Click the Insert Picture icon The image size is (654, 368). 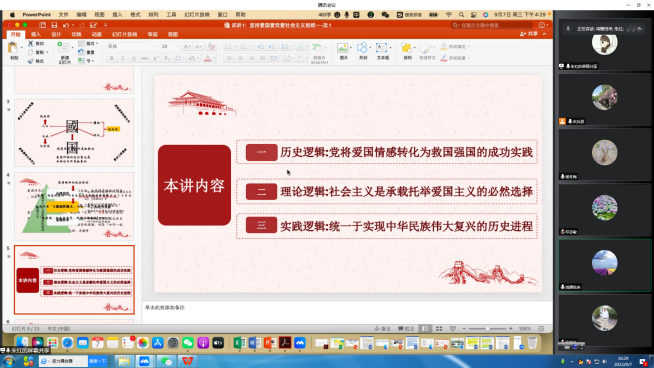coord(342,48)
